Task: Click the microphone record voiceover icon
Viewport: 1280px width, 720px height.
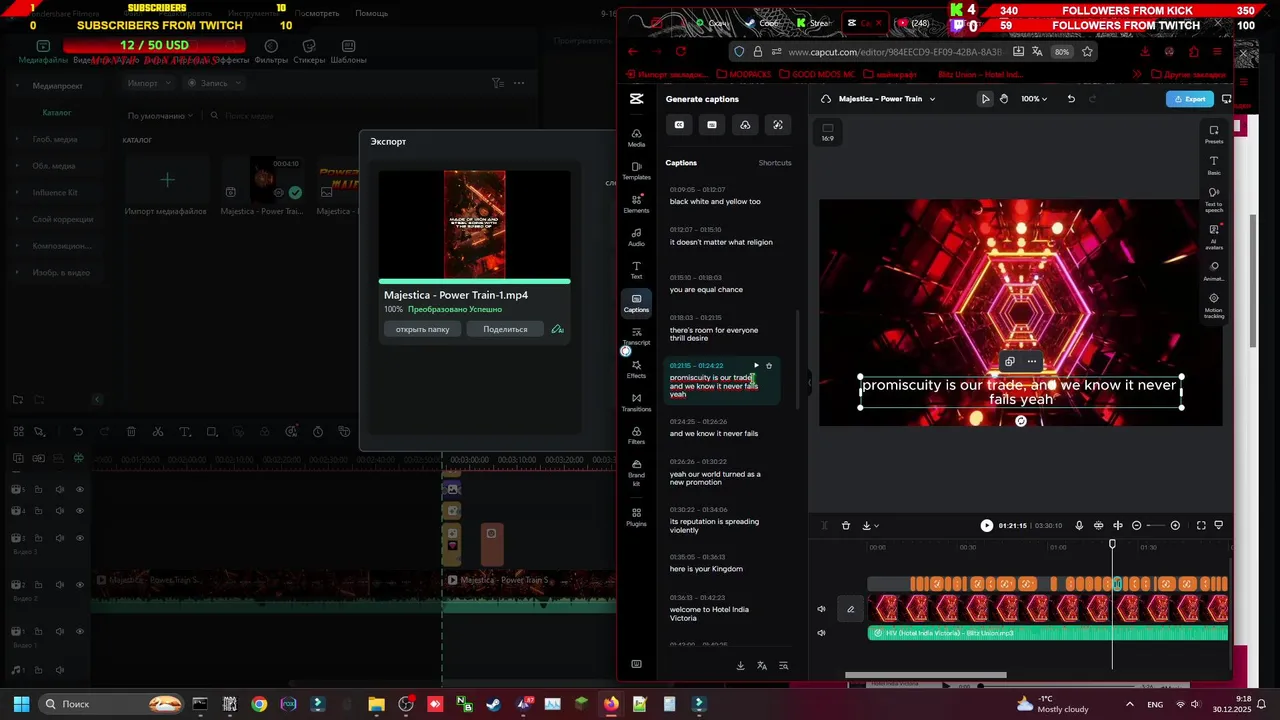Action: point(1079,526)
